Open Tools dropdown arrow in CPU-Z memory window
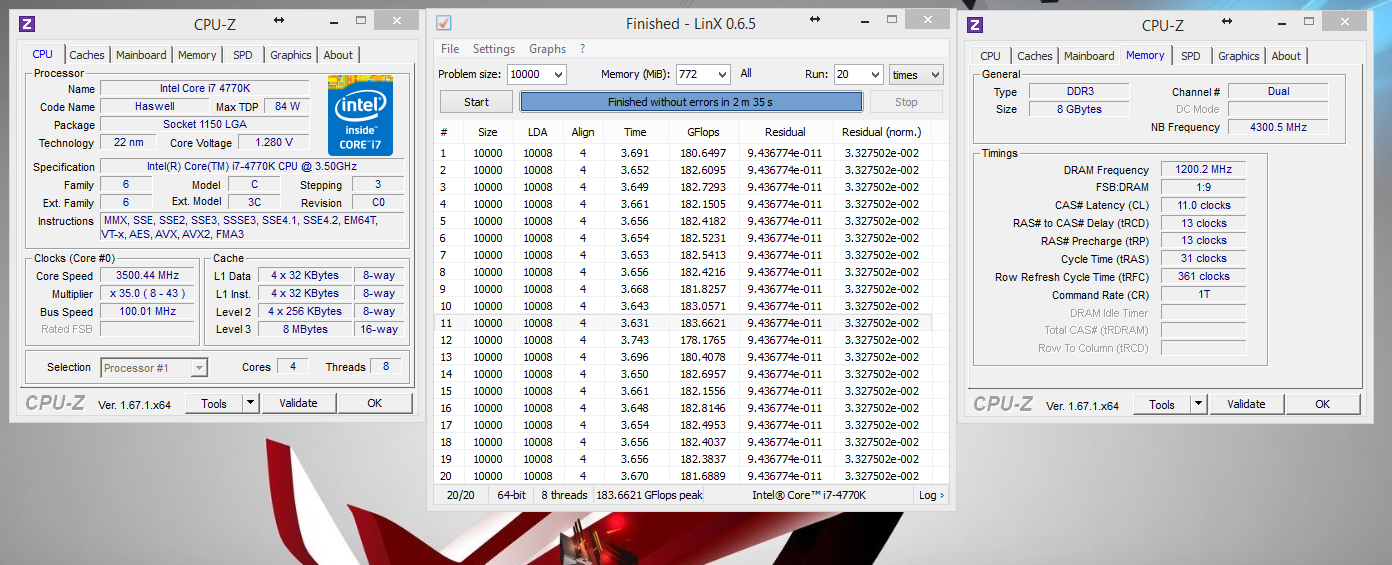The image size is (1392, 565). tap(1198, 404)
